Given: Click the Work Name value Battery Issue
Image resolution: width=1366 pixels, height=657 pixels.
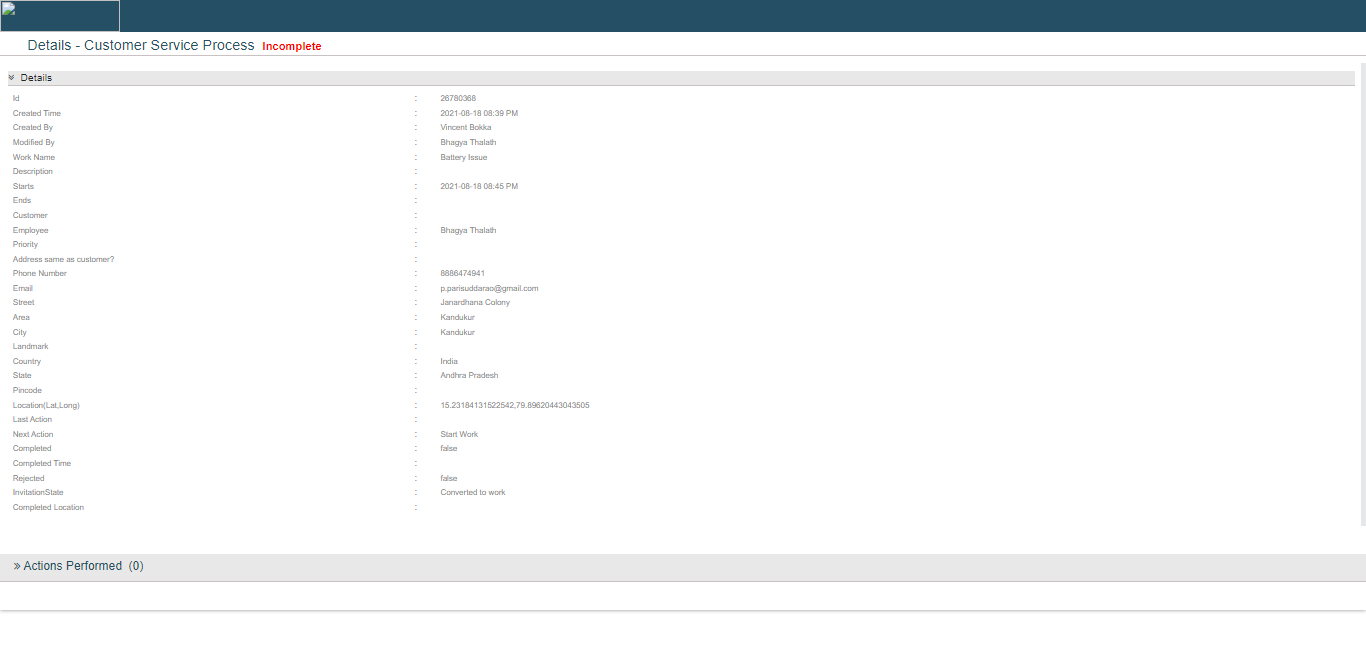Looking at the screenshot, I should point(464,157).
